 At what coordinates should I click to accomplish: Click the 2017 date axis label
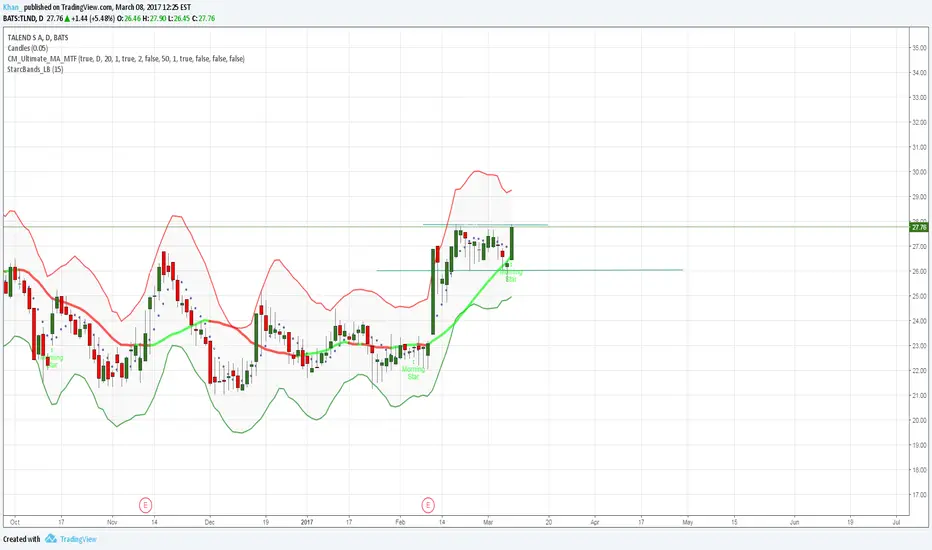pos(307,522)
